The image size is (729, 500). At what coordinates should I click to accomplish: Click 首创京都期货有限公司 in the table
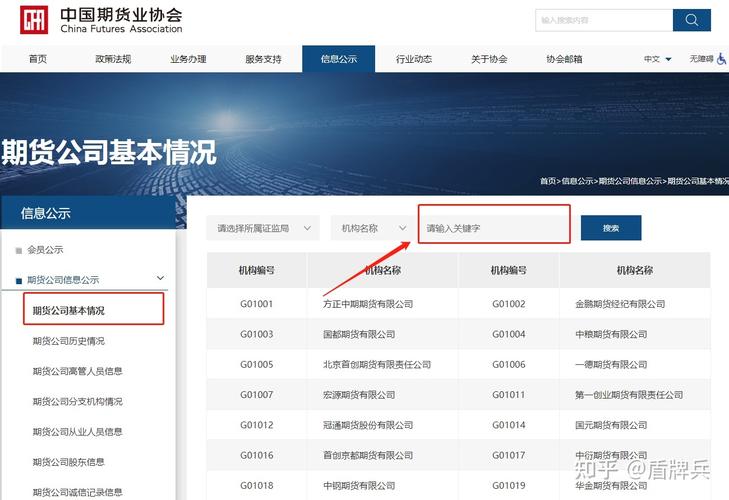point(368,455)
